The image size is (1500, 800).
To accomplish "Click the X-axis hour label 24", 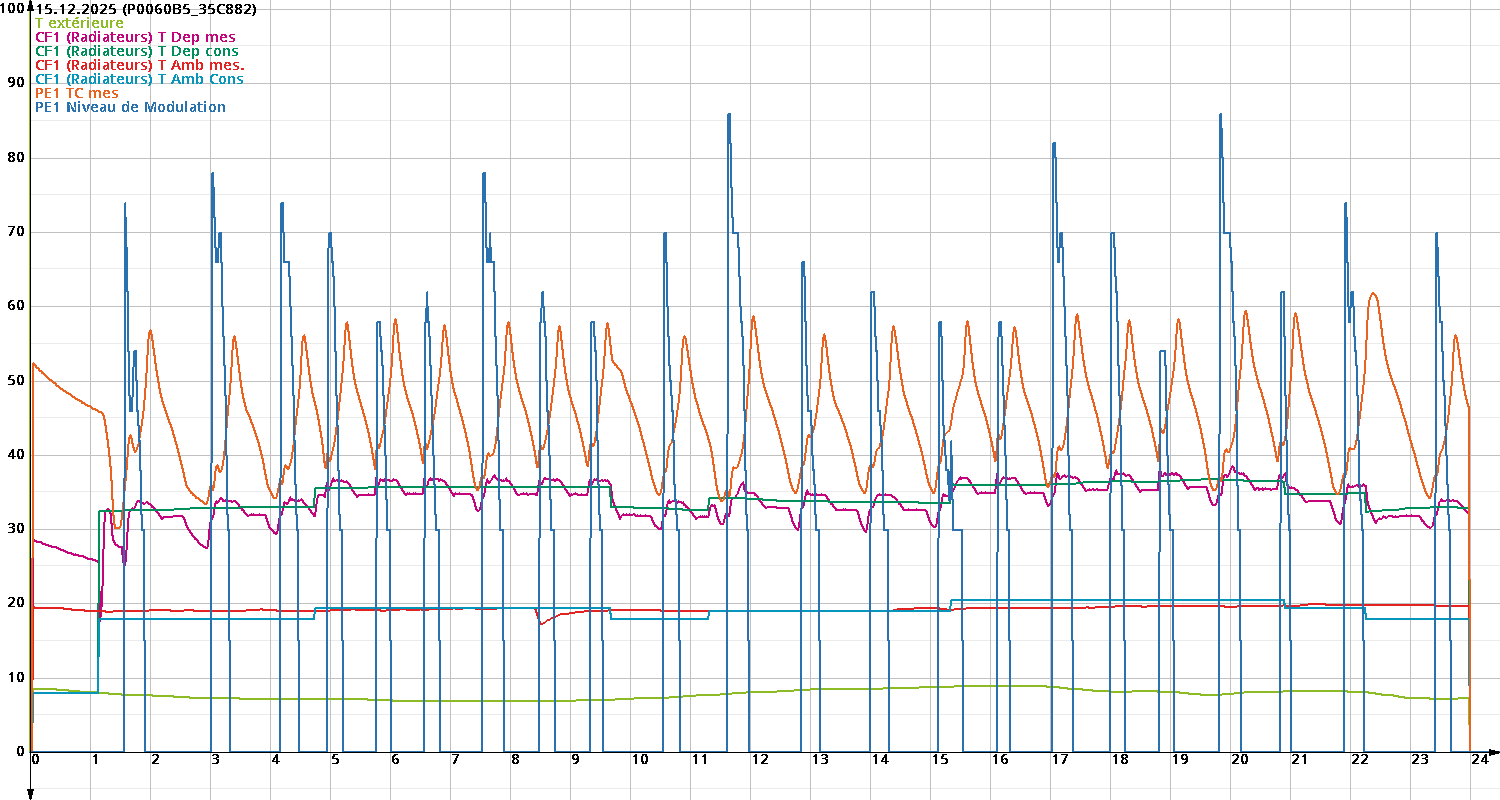I will (x=1480, y=760).
